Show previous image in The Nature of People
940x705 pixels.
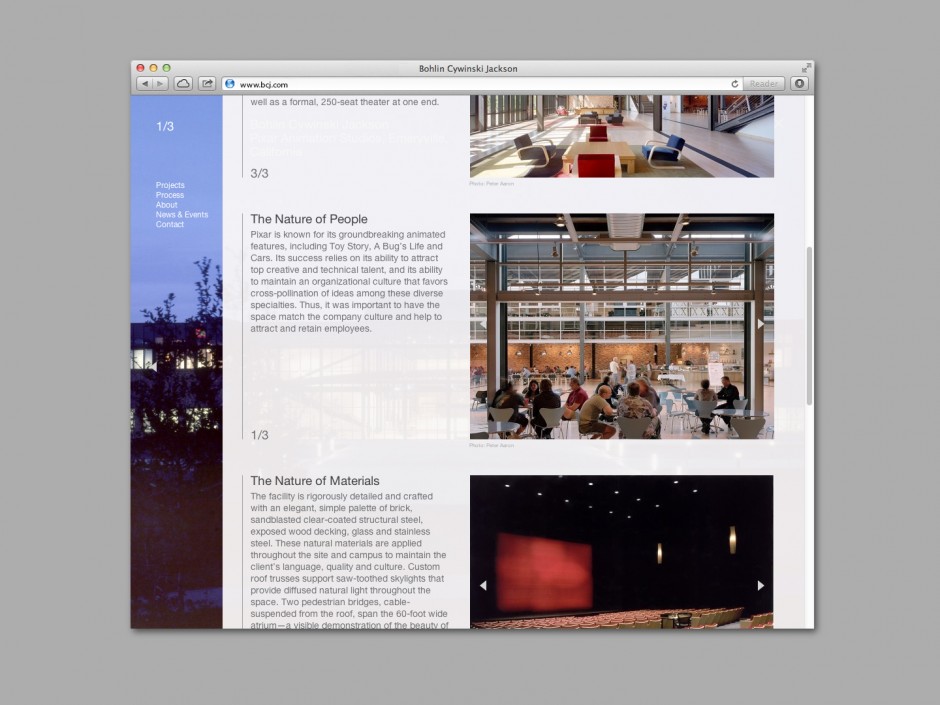click(483, 324)
